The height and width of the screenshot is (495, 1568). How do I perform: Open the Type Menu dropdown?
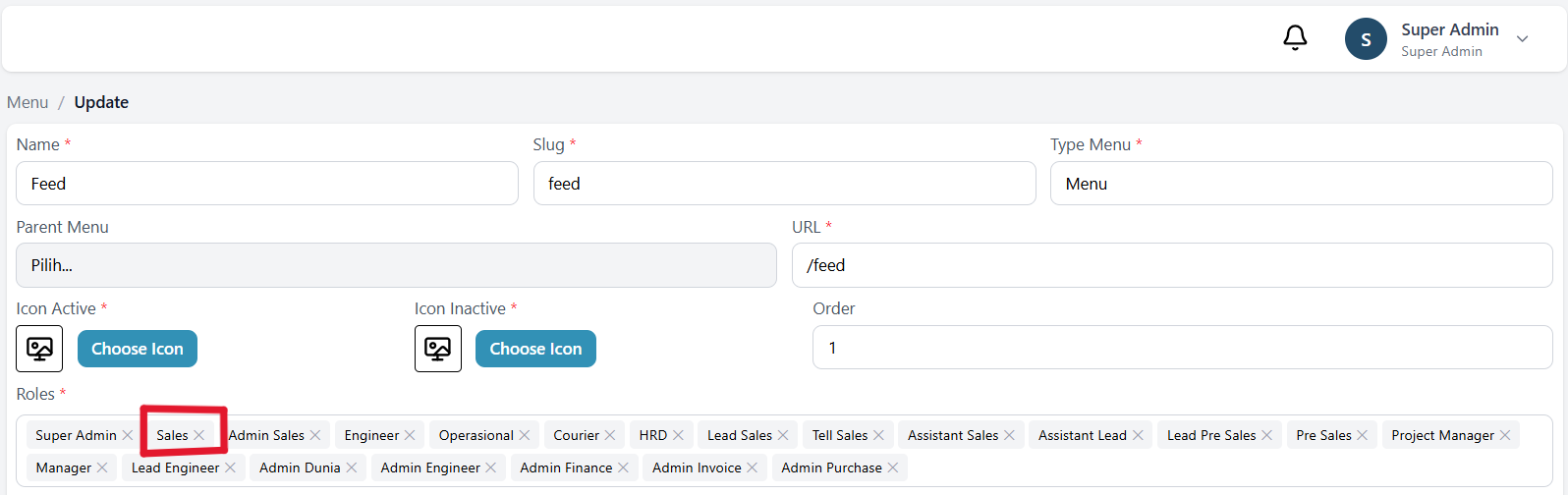click(1300, 184)
